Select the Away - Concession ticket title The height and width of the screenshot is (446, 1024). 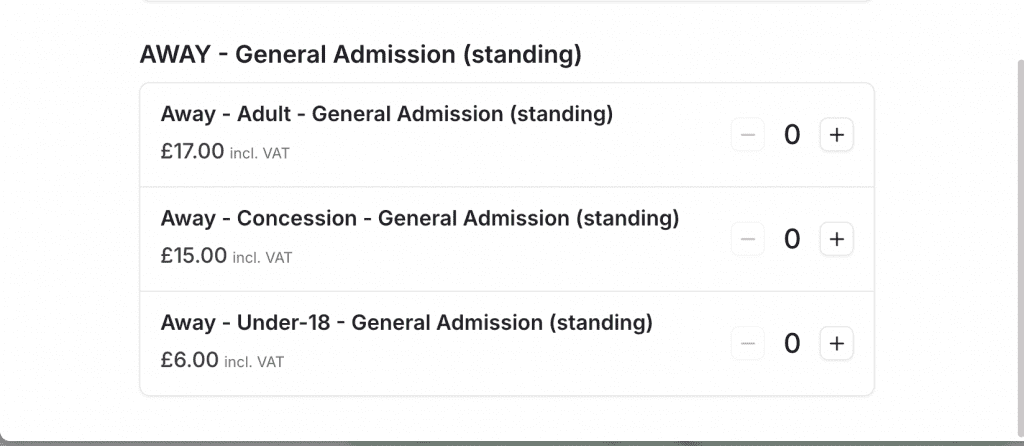click(419, 218)
